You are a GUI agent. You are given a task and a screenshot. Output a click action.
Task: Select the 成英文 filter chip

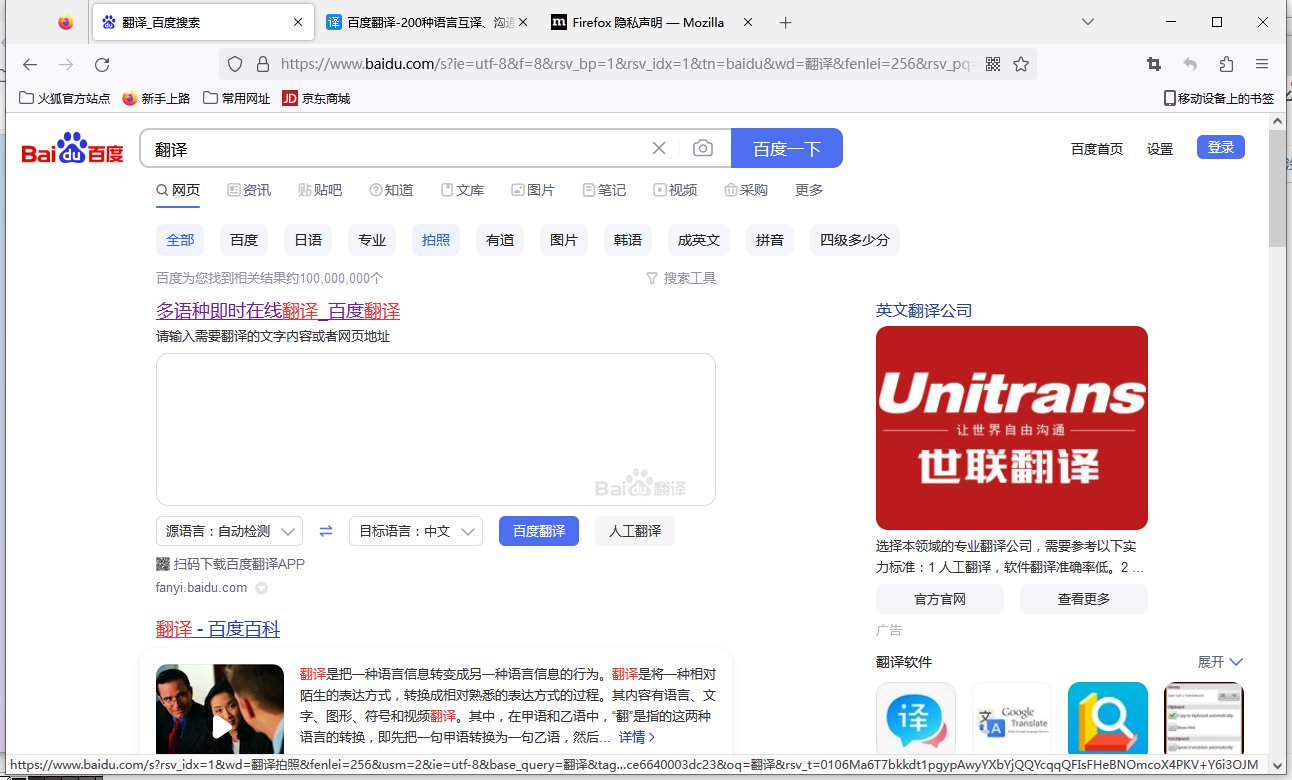[699, 240]
